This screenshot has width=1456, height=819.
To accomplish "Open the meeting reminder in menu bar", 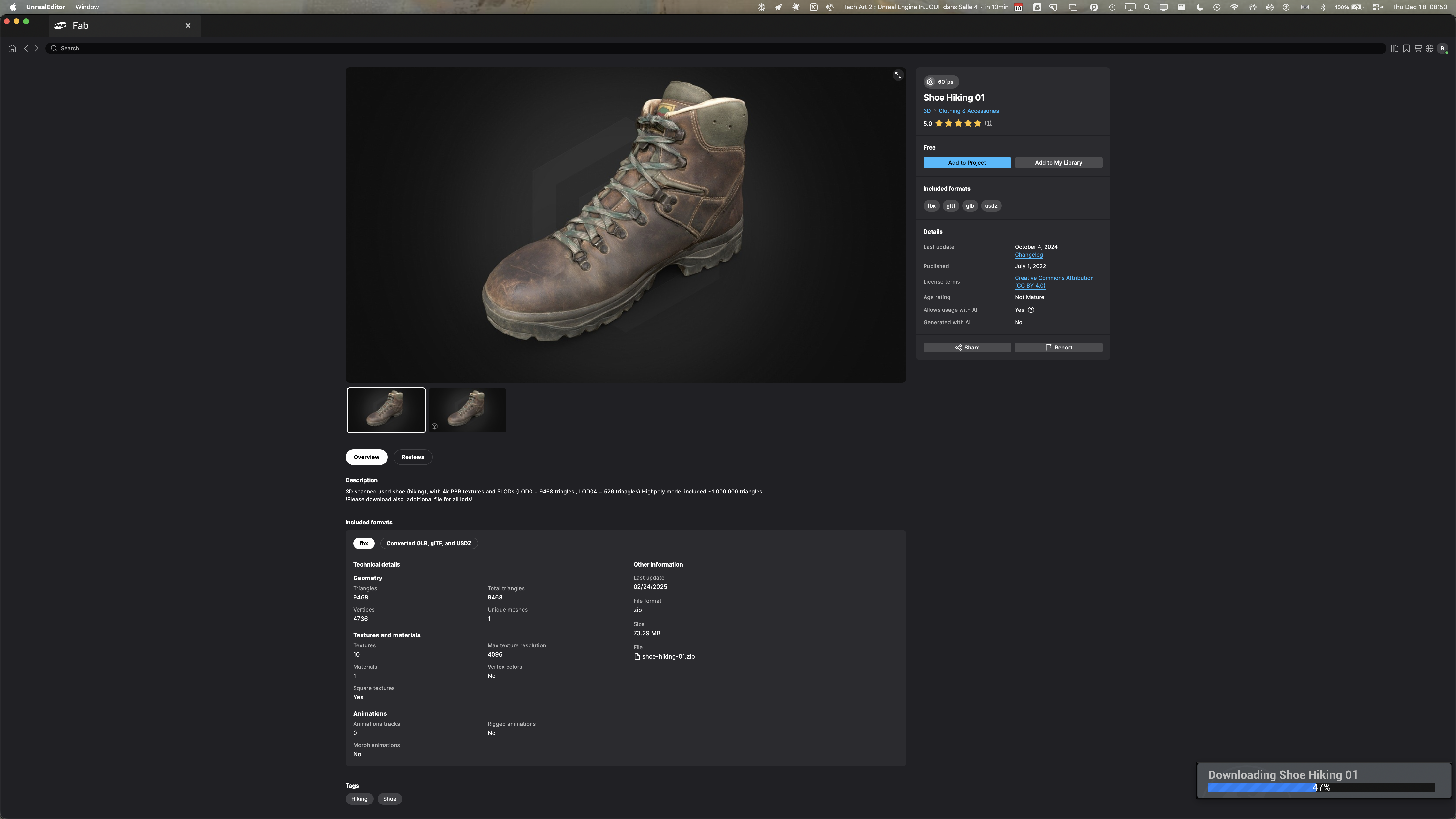I will (926, 7).
